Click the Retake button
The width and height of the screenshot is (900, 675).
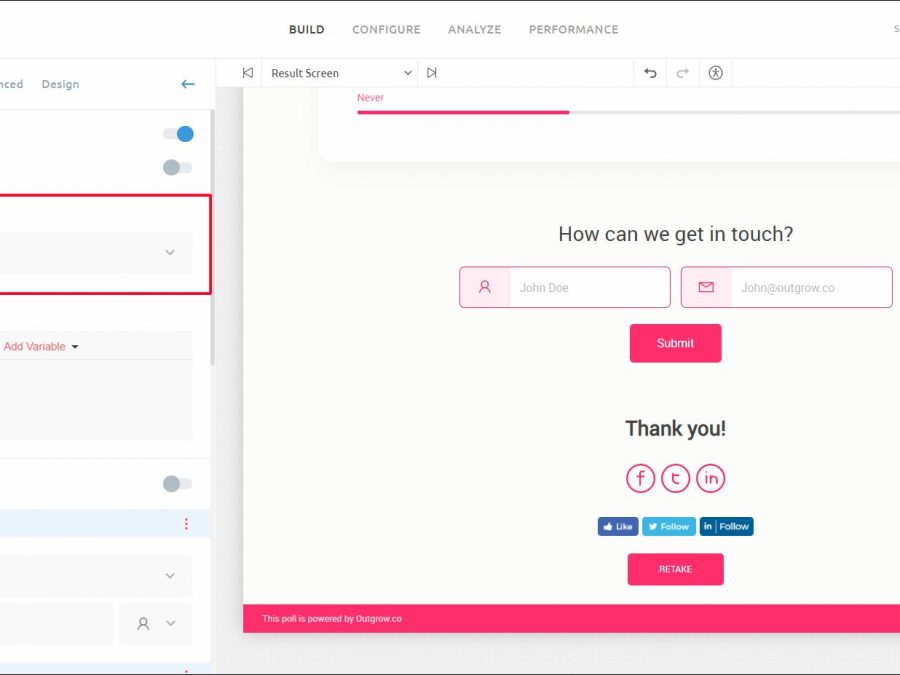pos(675,569)
